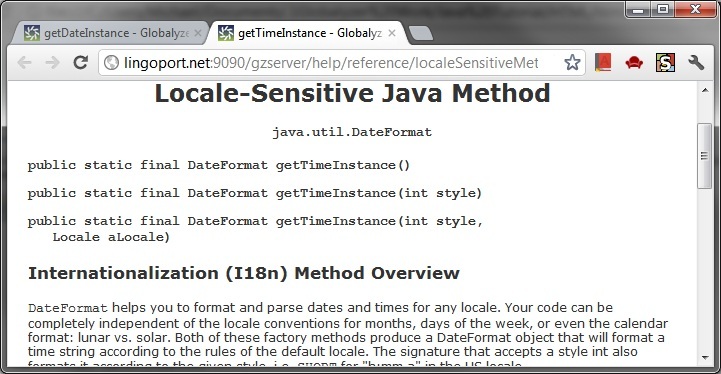
Task: Click the scrollbar down arrow
Action: coord(705,357)
